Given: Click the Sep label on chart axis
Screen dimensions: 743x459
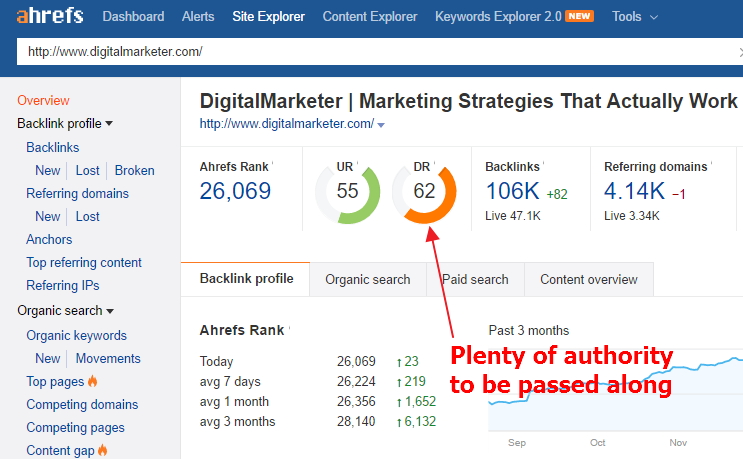Looking at the screenshot, I should click(x=516, y=442).
